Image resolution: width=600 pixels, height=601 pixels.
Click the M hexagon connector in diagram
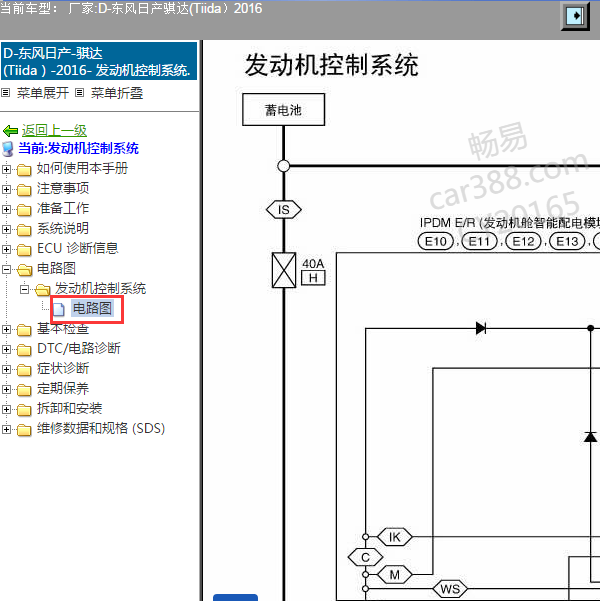[x=395, y=575]
